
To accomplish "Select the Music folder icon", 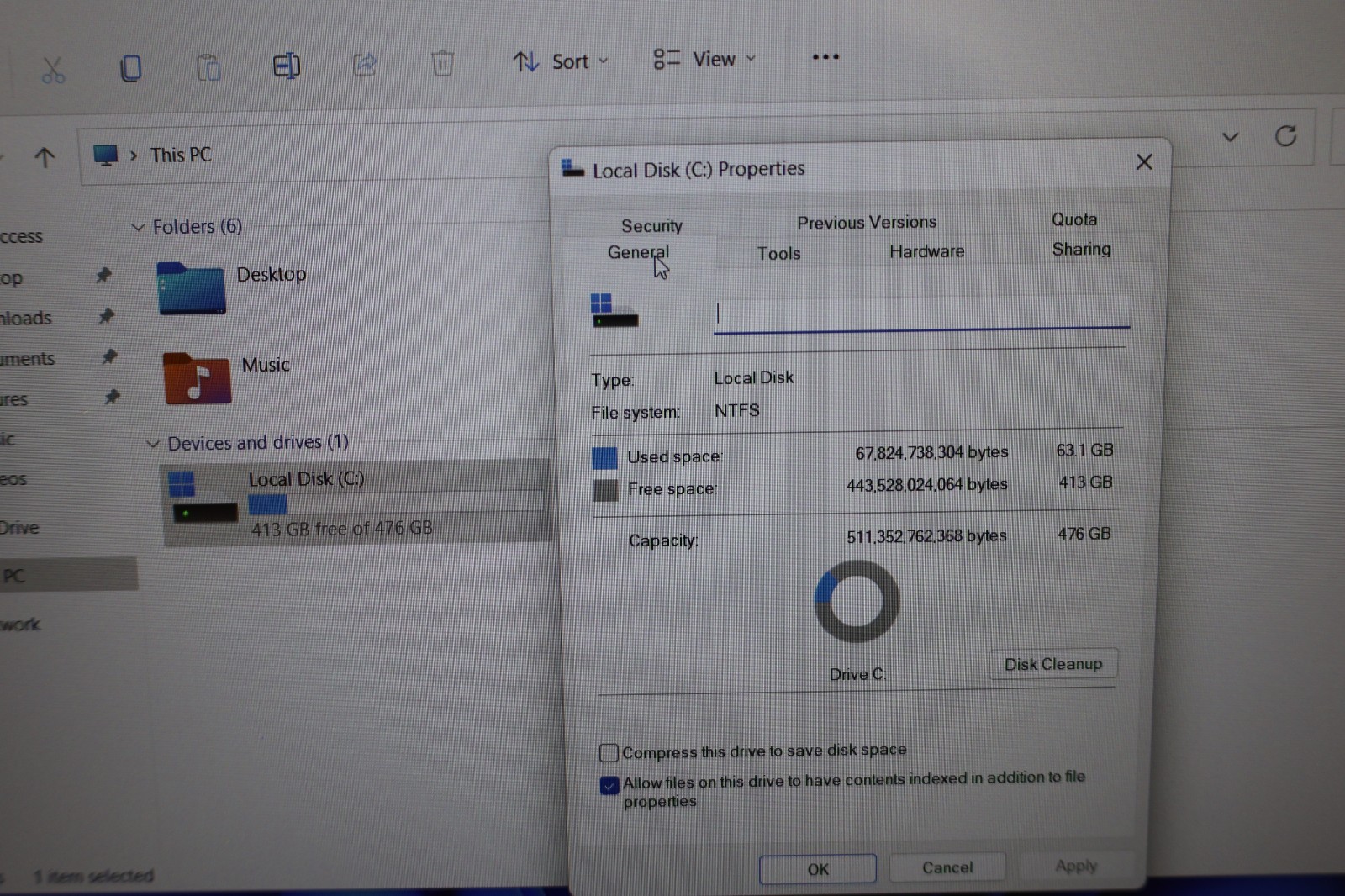I will (x=197, y=378).
